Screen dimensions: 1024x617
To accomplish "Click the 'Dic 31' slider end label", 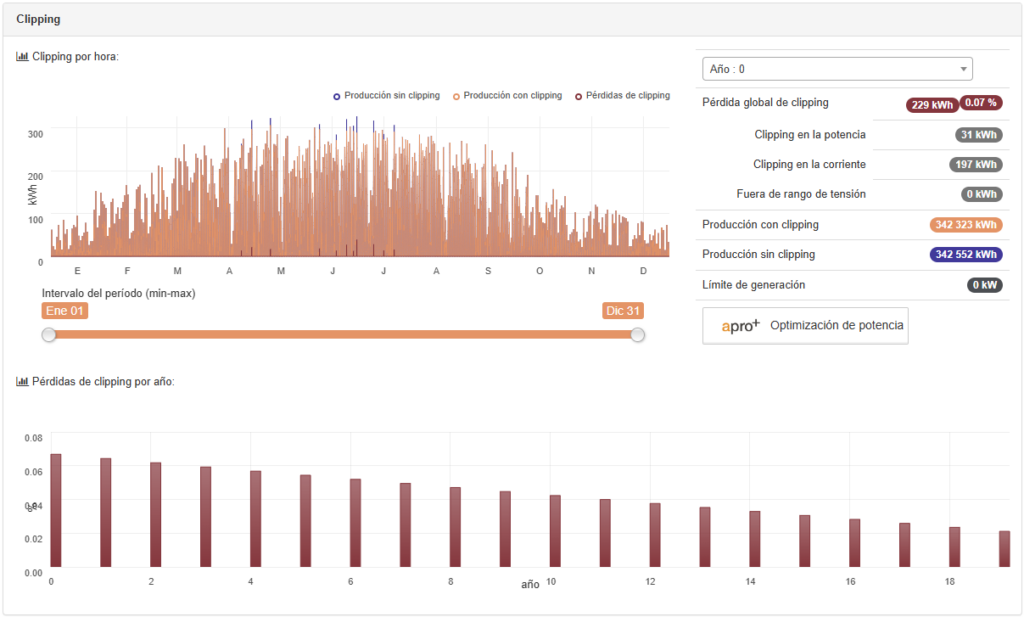I will click(x=623, y=311).
